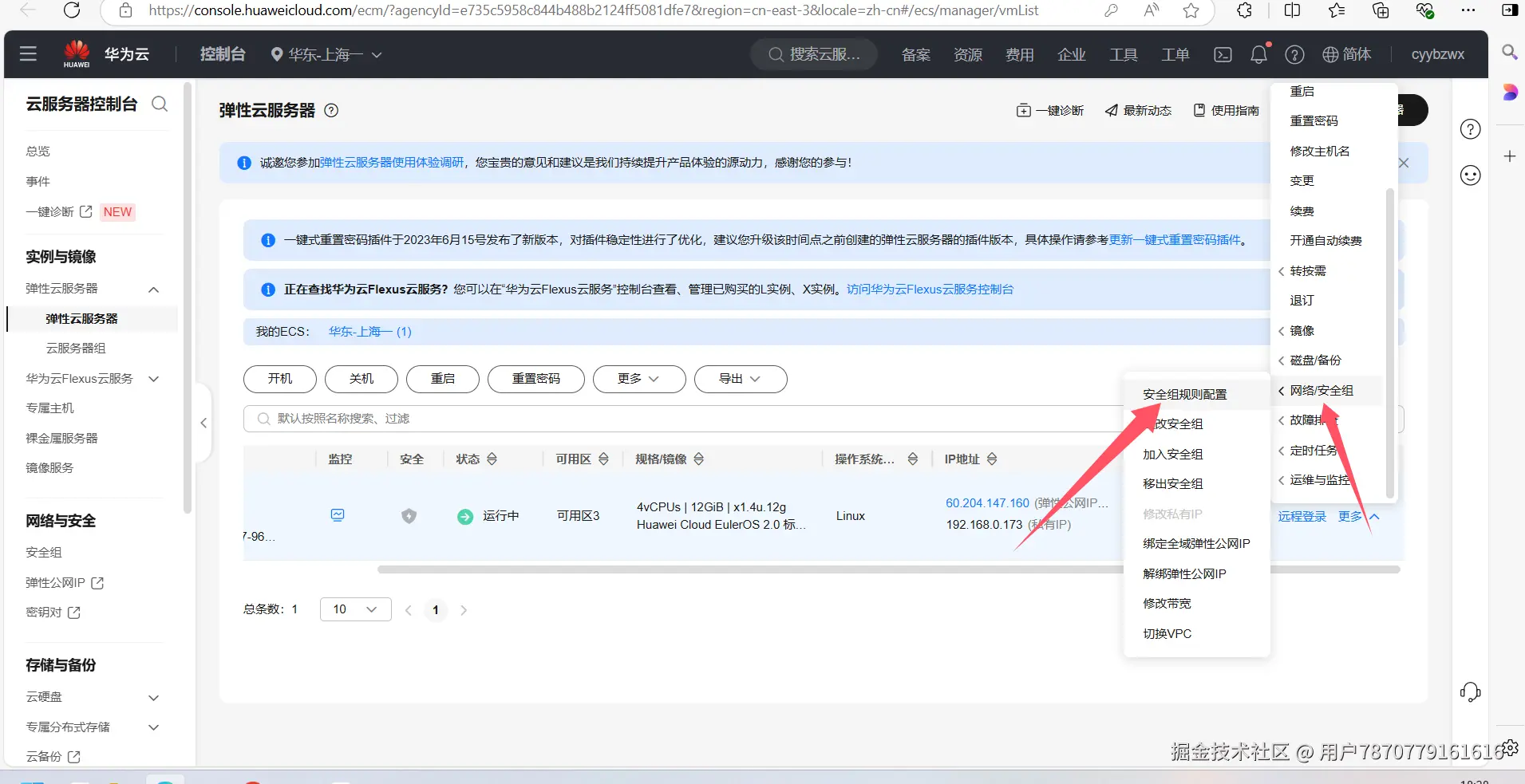Screen dimensions: 1525x784
Task: Open the 华东-上海一 region selector
Action: pyautogui.click(x=326, y=54)
